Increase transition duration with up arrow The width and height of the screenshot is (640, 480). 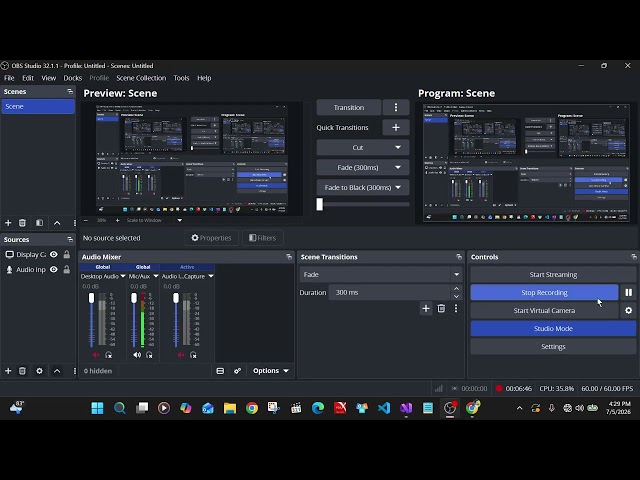click(456, 289)
